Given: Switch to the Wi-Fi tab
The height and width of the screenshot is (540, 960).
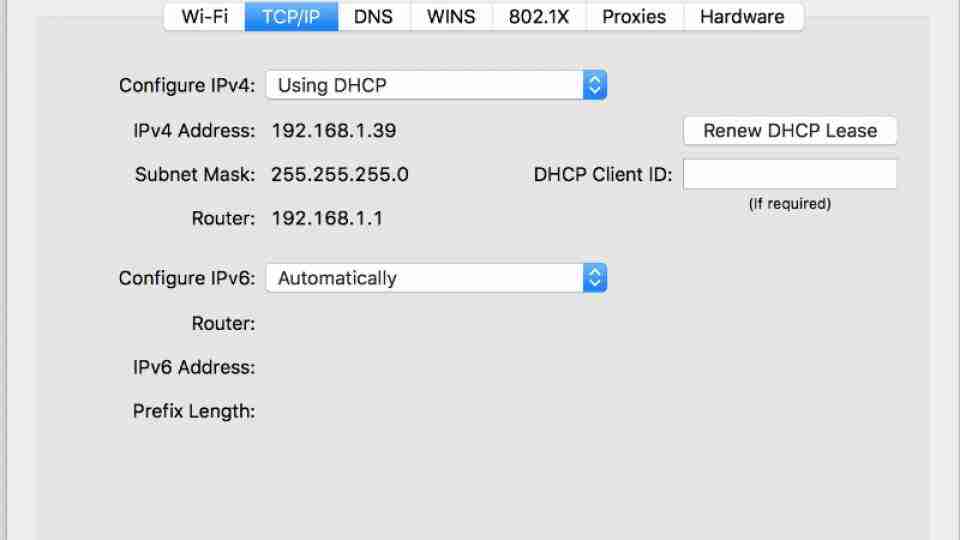Looking at the screenshot, I should point(204,17).
